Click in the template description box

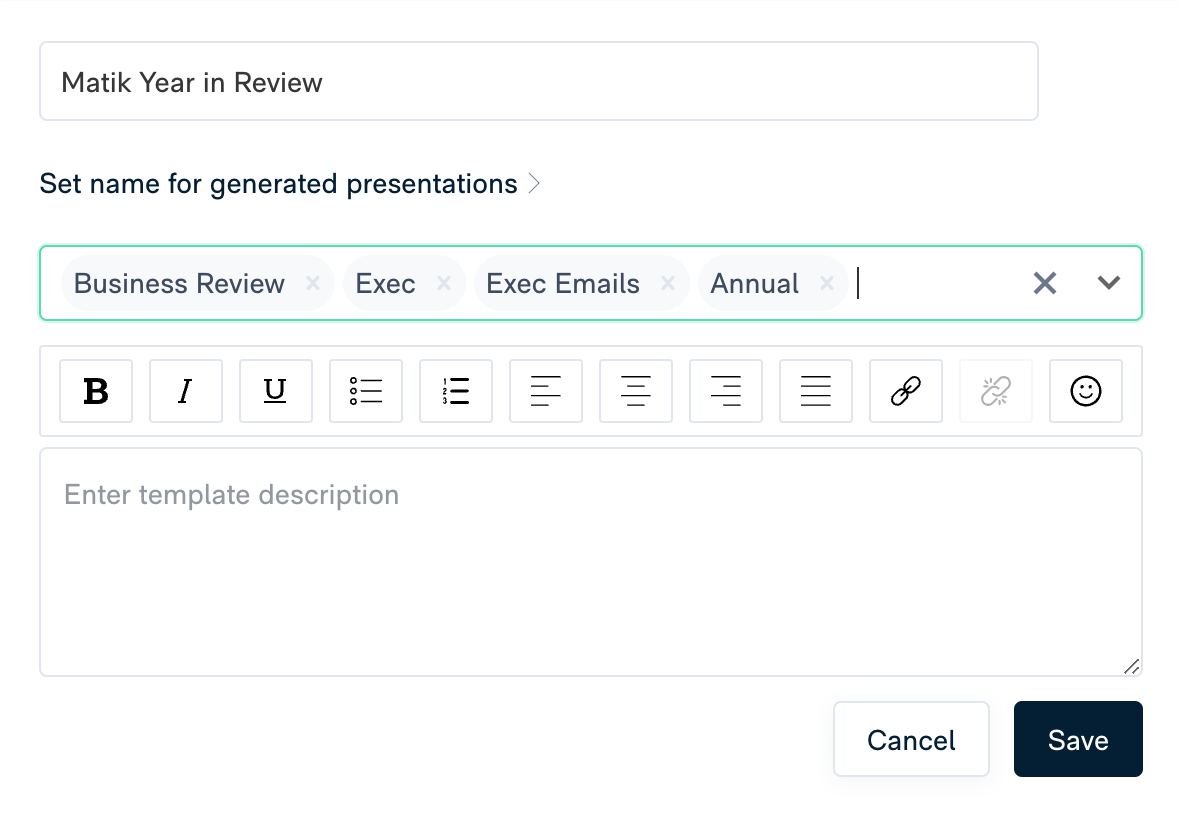(x=591, y=562)
